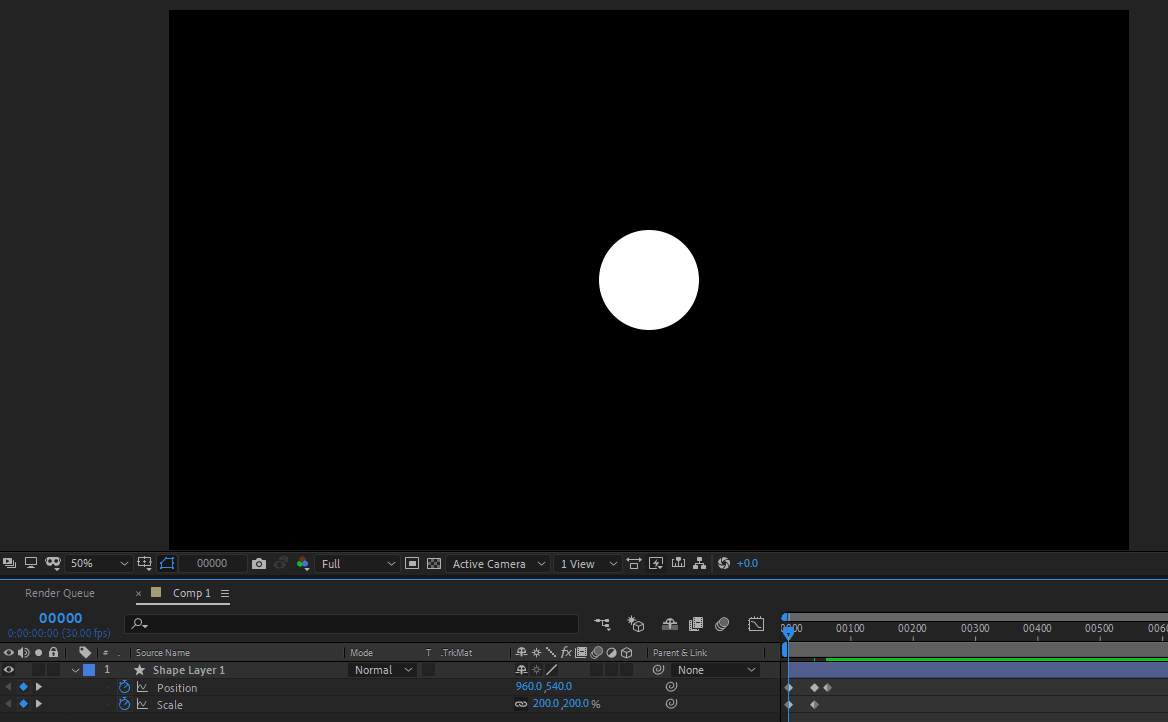The width and height of the screenshot is (1168, 722).
Task: Open the Full resolution dropdown
Action: [x=357, y=564]
